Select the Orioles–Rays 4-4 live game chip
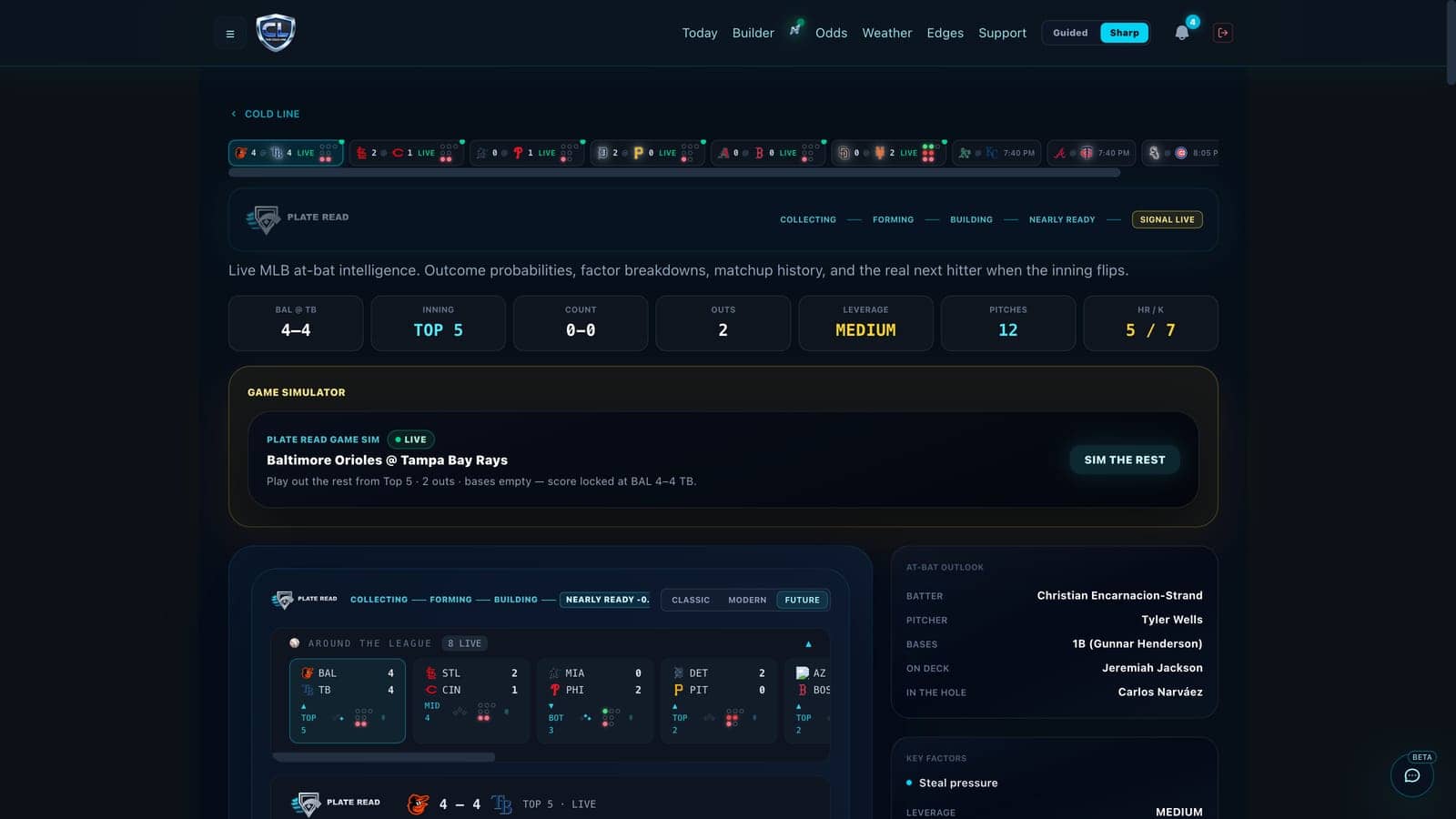The image size is (1456, 819). coord(286,153)
